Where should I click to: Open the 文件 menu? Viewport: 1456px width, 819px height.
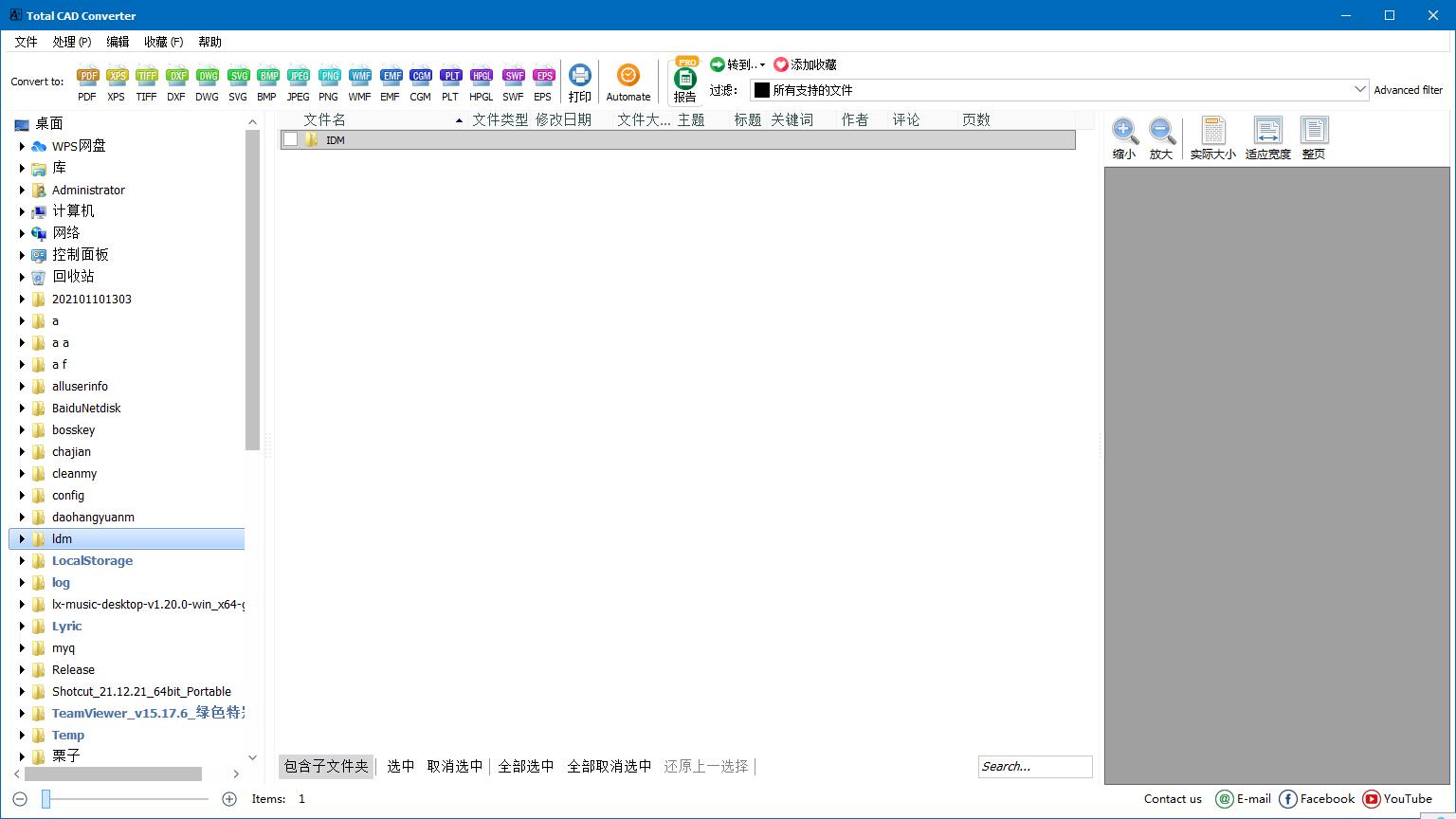click(26, 42)
